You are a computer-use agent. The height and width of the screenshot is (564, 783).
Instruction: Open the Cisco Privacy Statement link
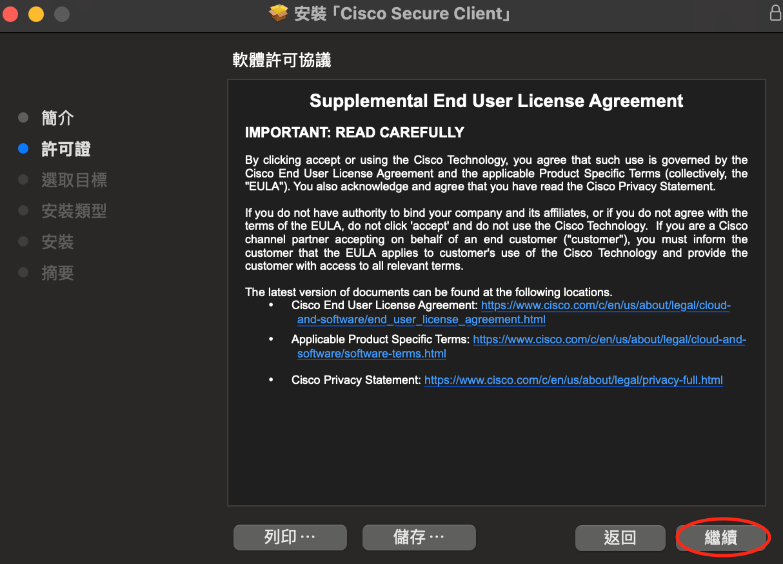click(x=573, y=380)
